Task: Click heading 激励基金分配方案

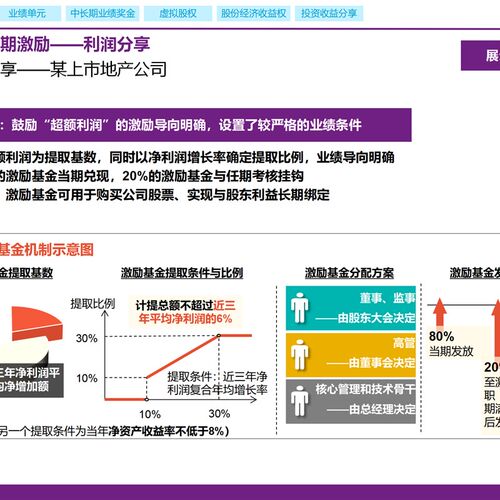Action: [x=349, y=273]
